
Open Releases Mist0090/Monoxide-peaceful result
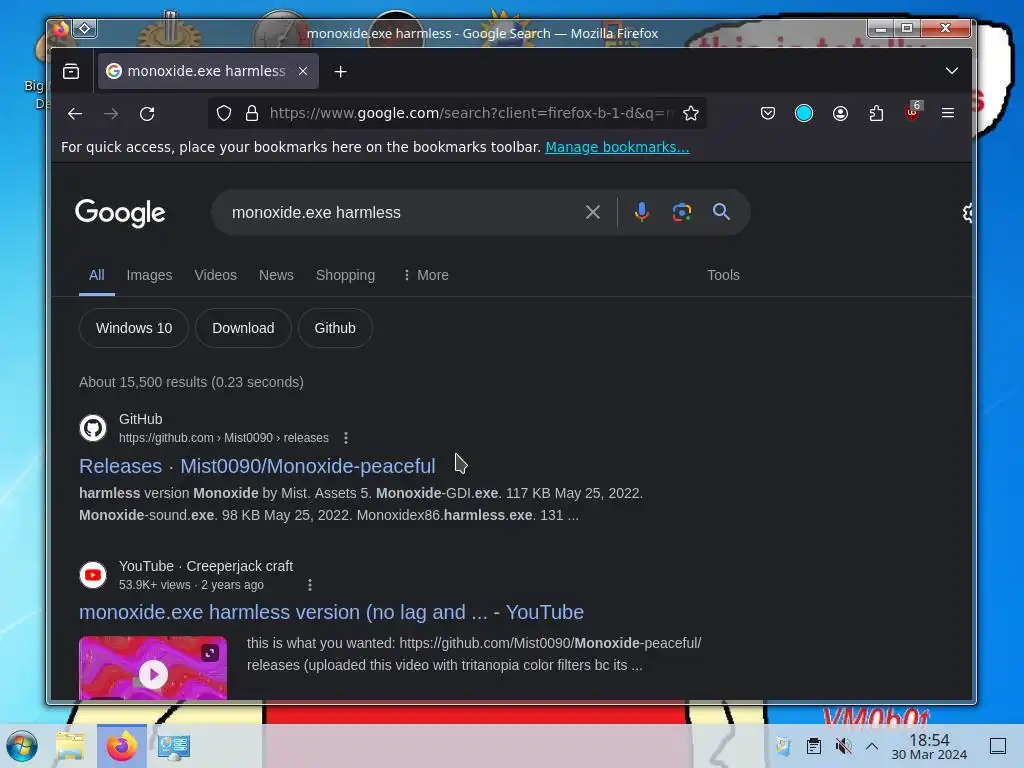click(257, 466)
